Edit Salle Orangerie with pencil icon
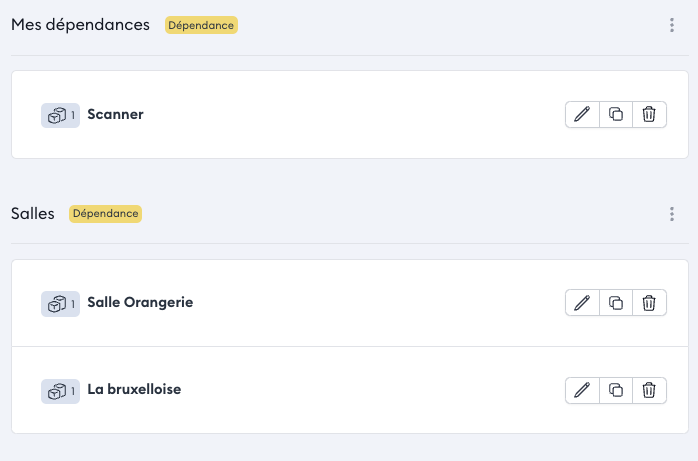The width and height of the screenshot is (698, 461). (x=582, y=302)
